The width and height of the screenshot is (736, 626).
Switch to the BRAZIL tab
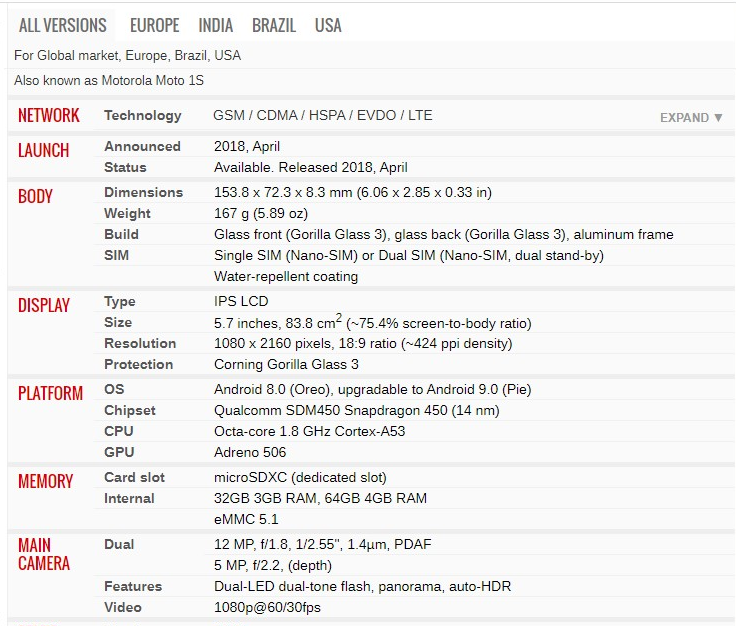click(x=274, y=25)
